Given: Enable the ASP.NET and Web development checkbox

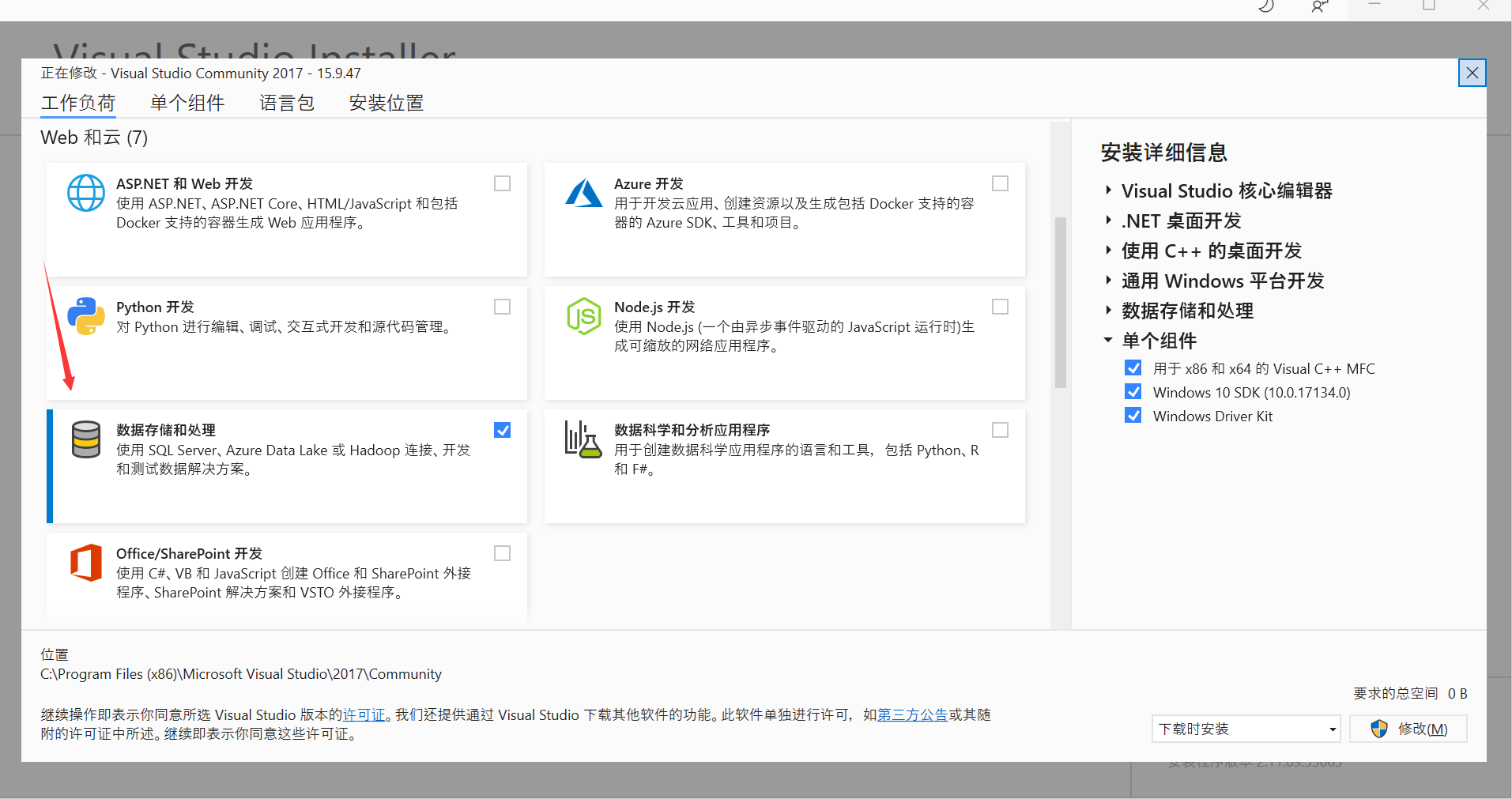Looking at the screenshot, I should [502, 183].
